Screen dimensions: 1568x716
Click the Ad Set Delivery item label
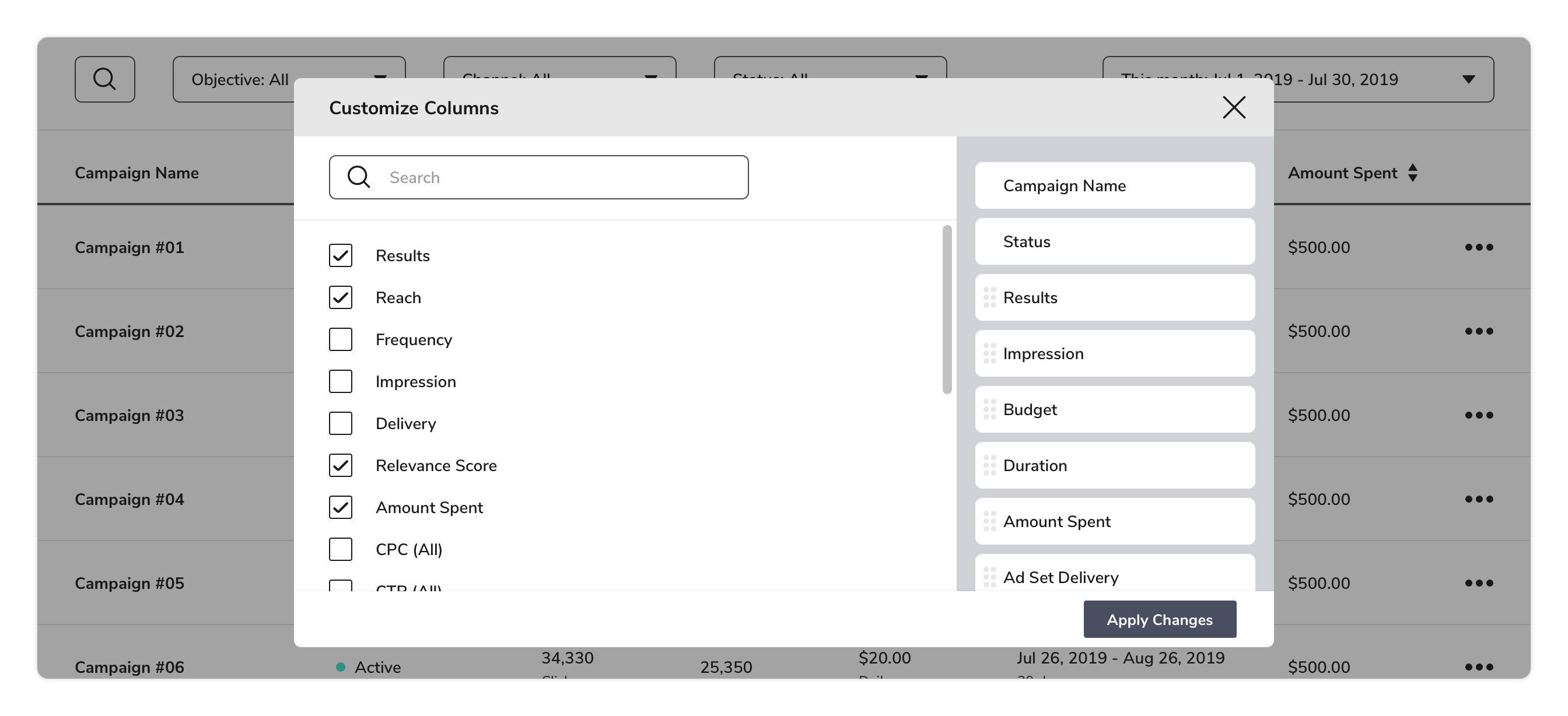point(1060,577)
